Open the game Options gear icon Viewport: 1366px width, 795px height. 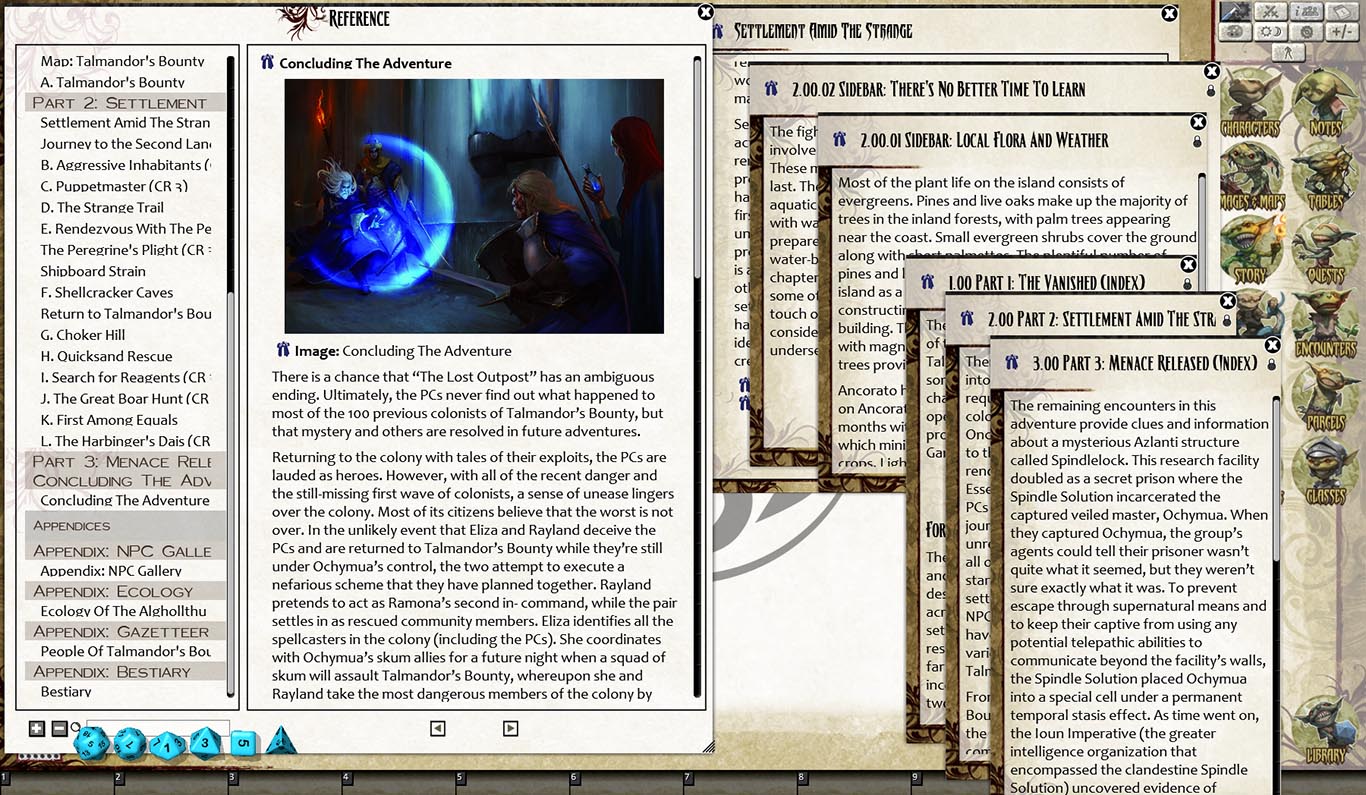[1307, 31]
